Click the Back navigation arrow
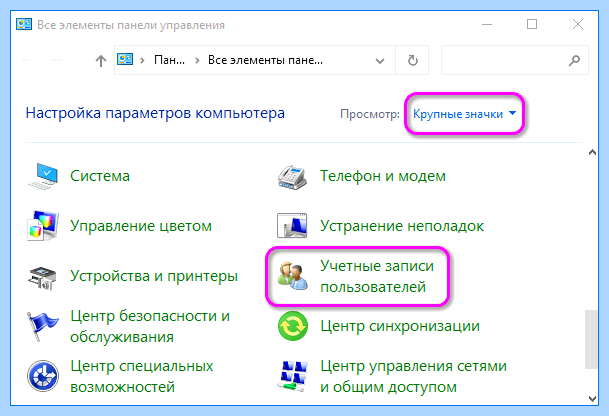This screenshot has height=416, width=609. [28, 60]
